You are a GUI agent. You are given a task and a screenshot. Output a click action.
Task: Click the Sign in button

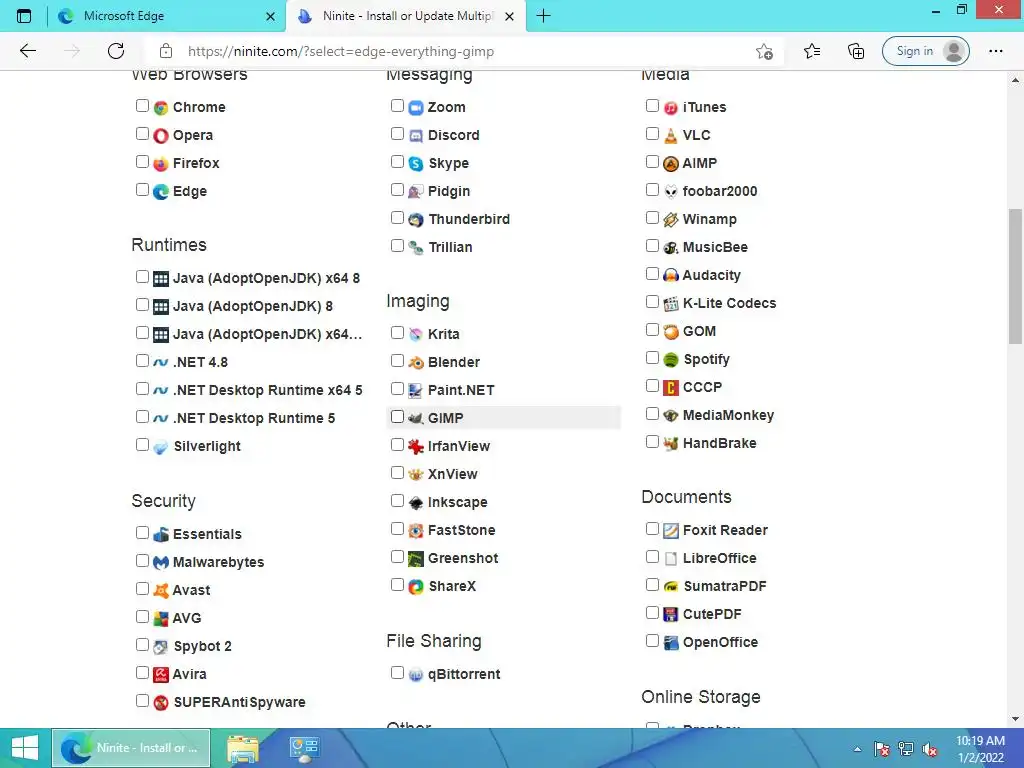click(925, 51)
